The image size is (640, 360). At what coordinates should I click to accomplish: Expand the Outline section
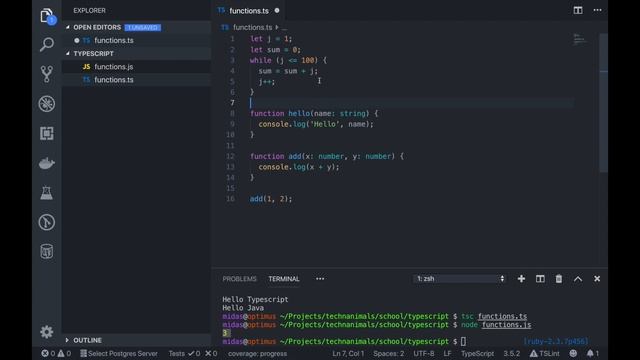pyautogui.click(x=68, y=340)
